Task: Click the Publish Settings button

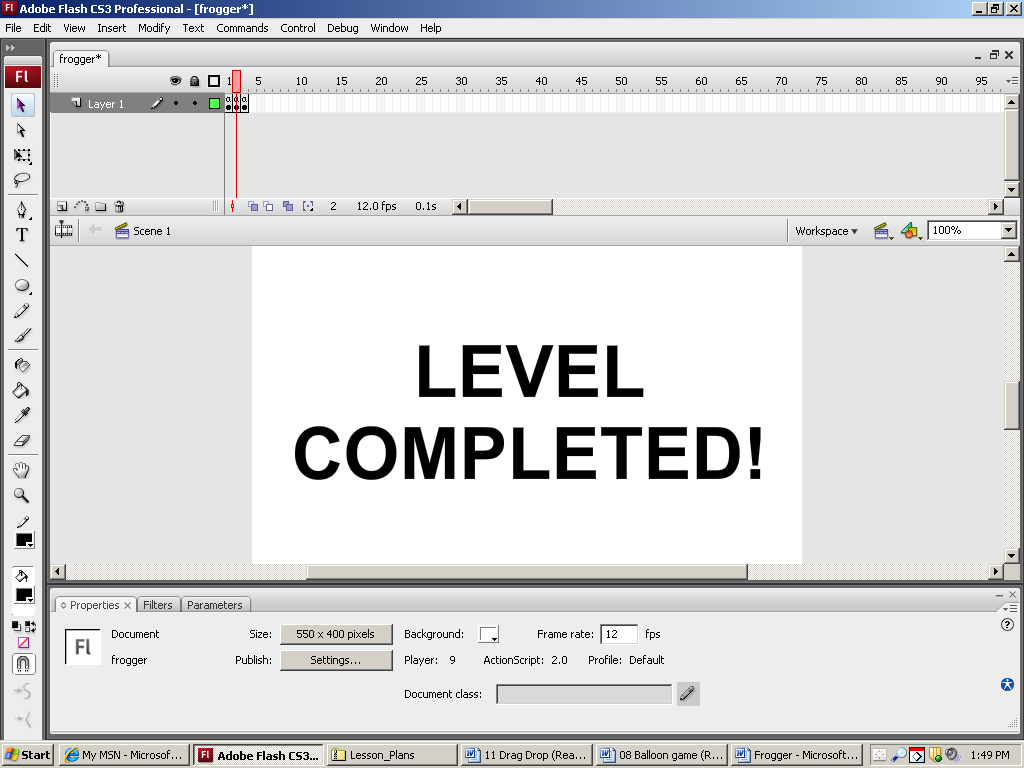Action: [335, 660]
